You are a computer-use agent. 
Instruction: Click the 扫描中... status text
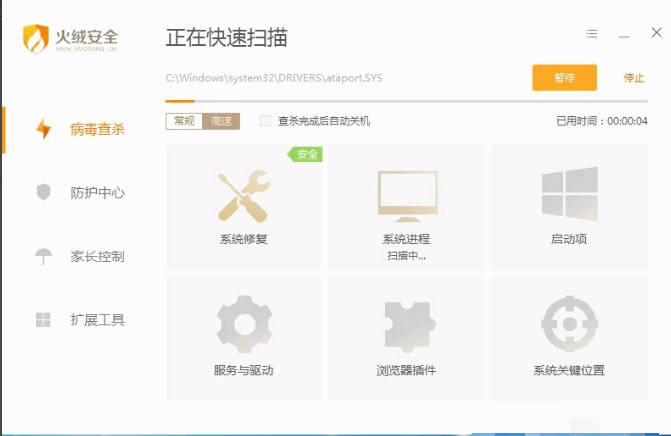pyautogui.click(x=407, y=256)
